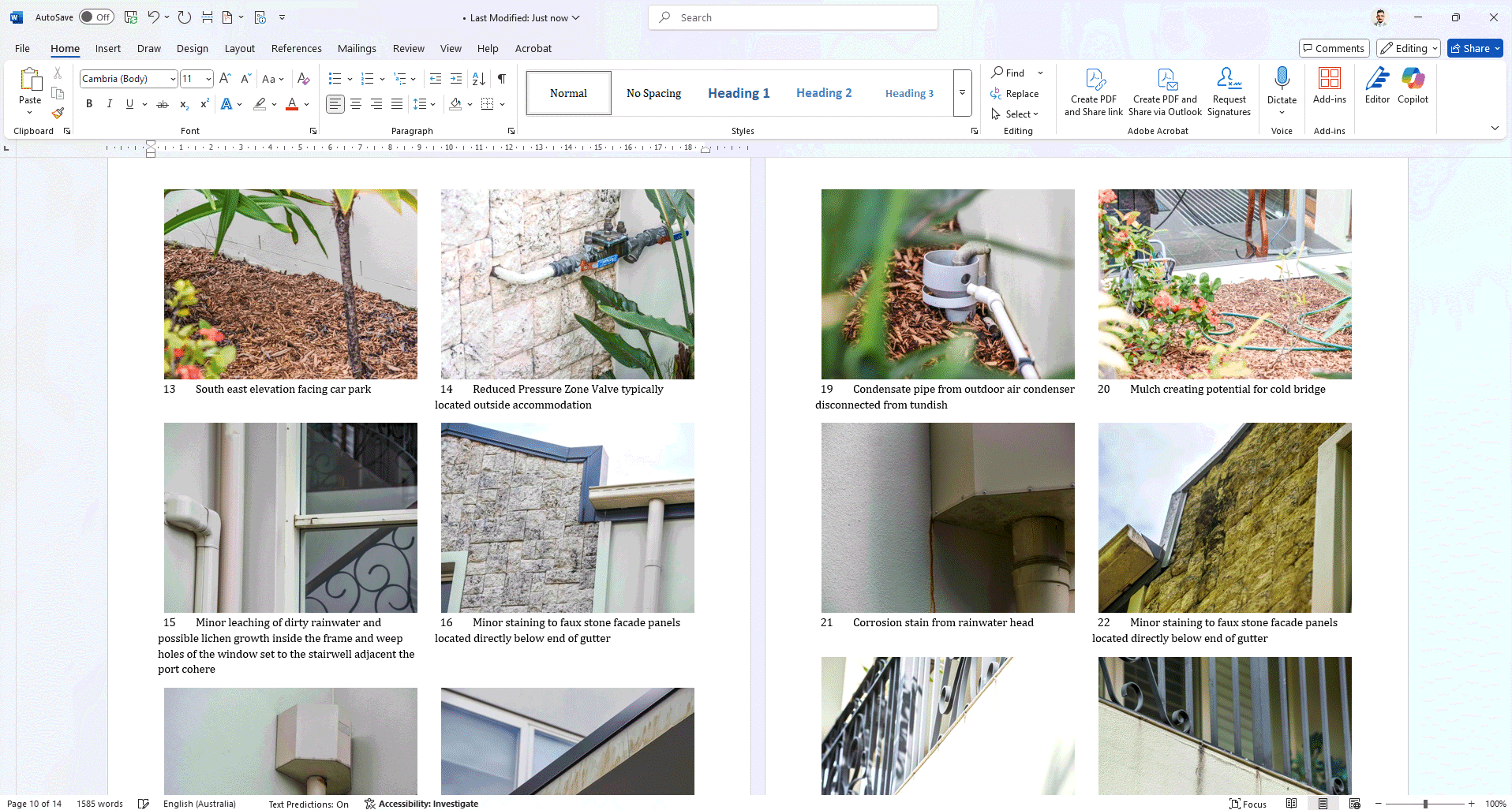Click the Focus mode button
The width and height of the screenshot is (1512, 810).
point(1248,804)
